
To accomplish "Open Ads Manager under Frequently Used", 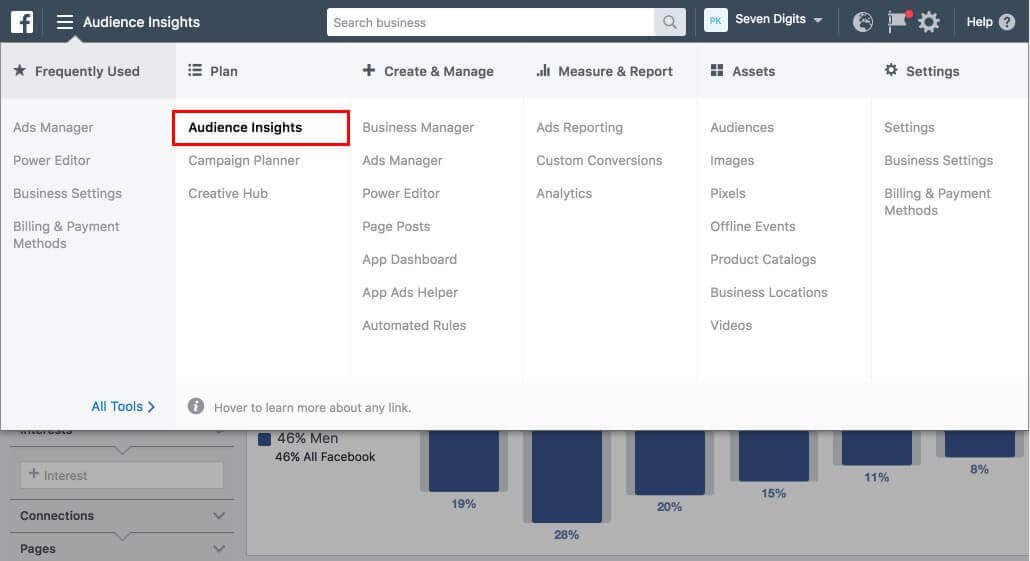I will [53, 127].
